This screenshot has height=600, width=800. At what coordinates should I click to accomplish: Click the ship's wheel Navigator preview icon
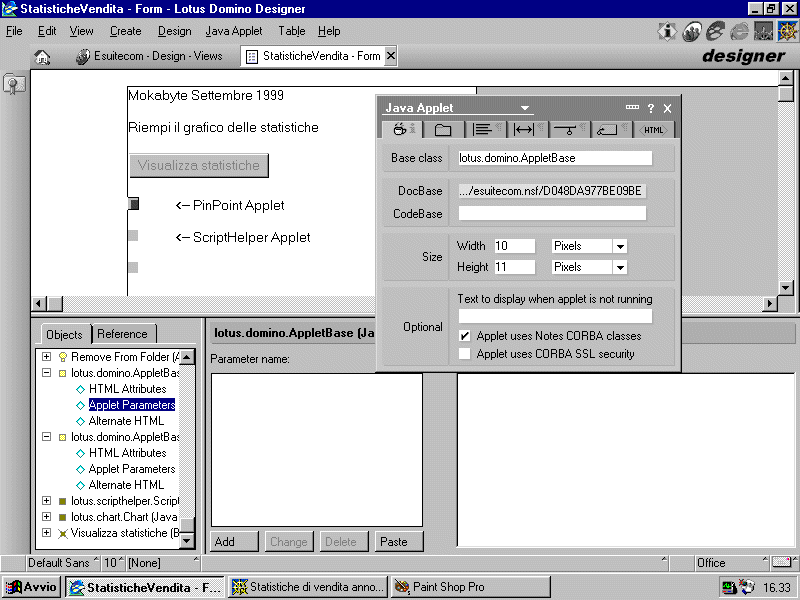pos(787,32)
